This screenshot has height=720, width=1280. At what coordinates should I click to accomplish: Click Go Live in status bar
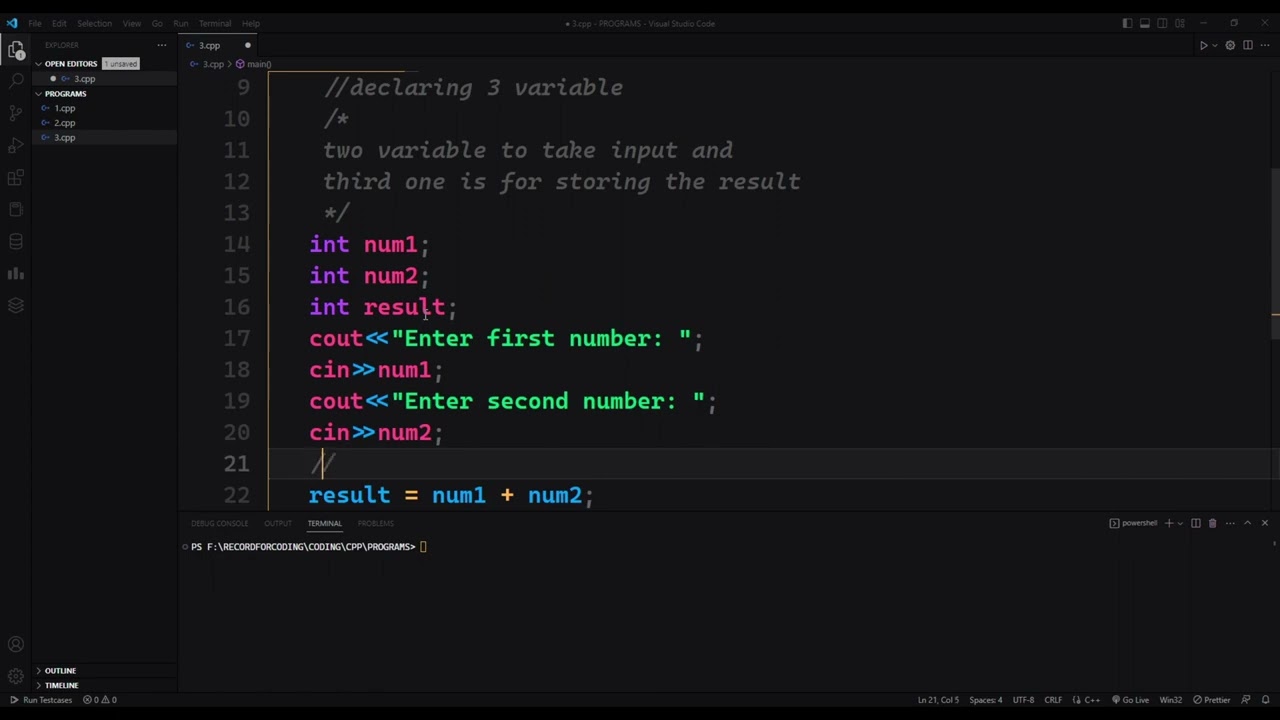click(x=1129, y=700)
